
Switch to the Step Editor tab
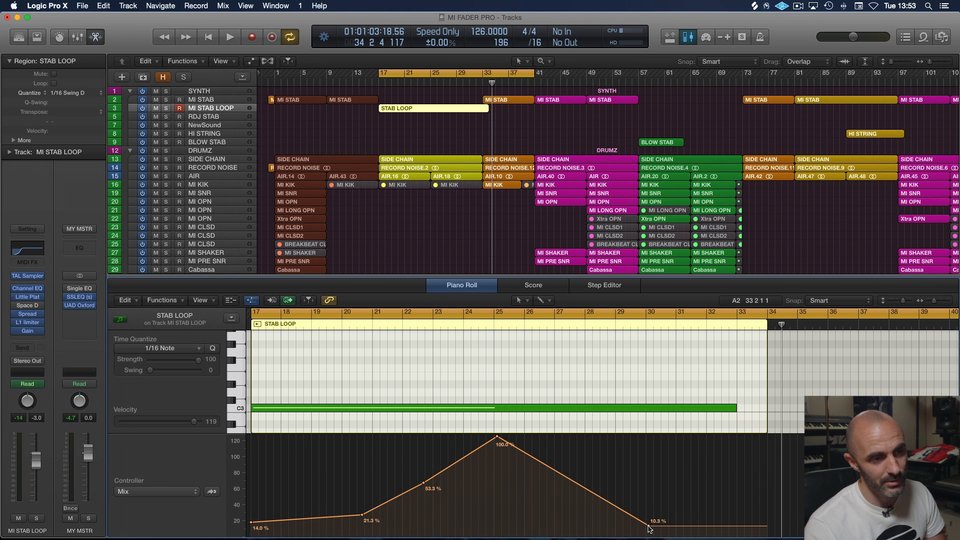[x=604, y=285]
